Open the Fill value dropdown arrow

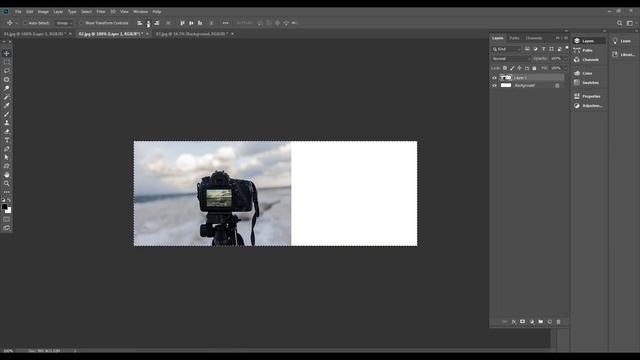click(x=565, y=68)
